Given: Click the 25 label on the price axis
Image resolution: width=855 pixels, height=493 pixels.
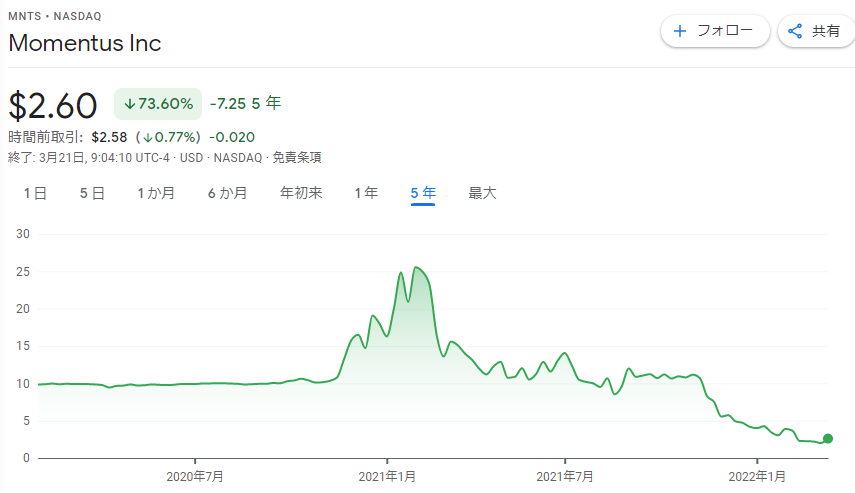Looking at the screenshot, I should coord(23,272).
